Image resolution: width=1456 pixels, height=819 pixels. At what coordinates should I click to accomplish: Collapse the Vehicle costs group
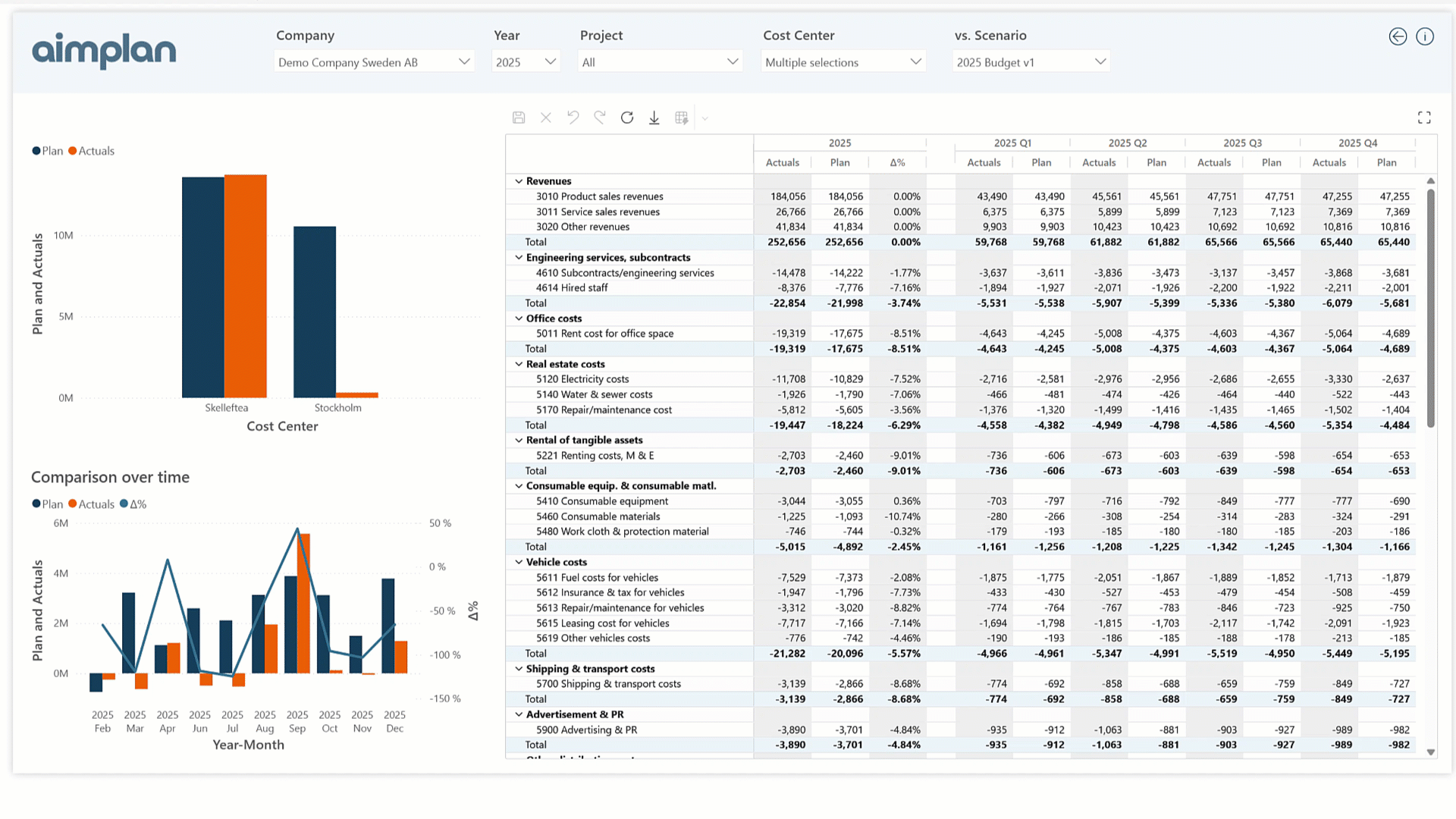(x=519, y=562)
